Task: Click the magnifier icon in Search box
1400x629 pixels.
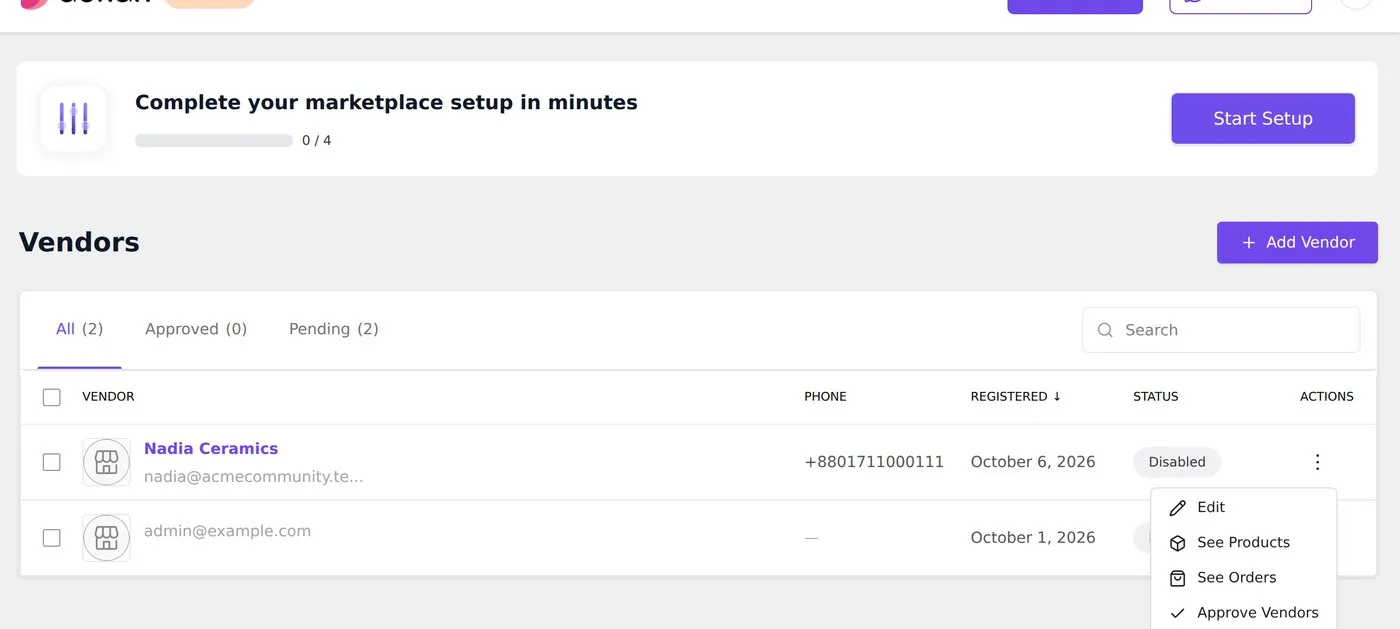Action: click(1105, 330)
